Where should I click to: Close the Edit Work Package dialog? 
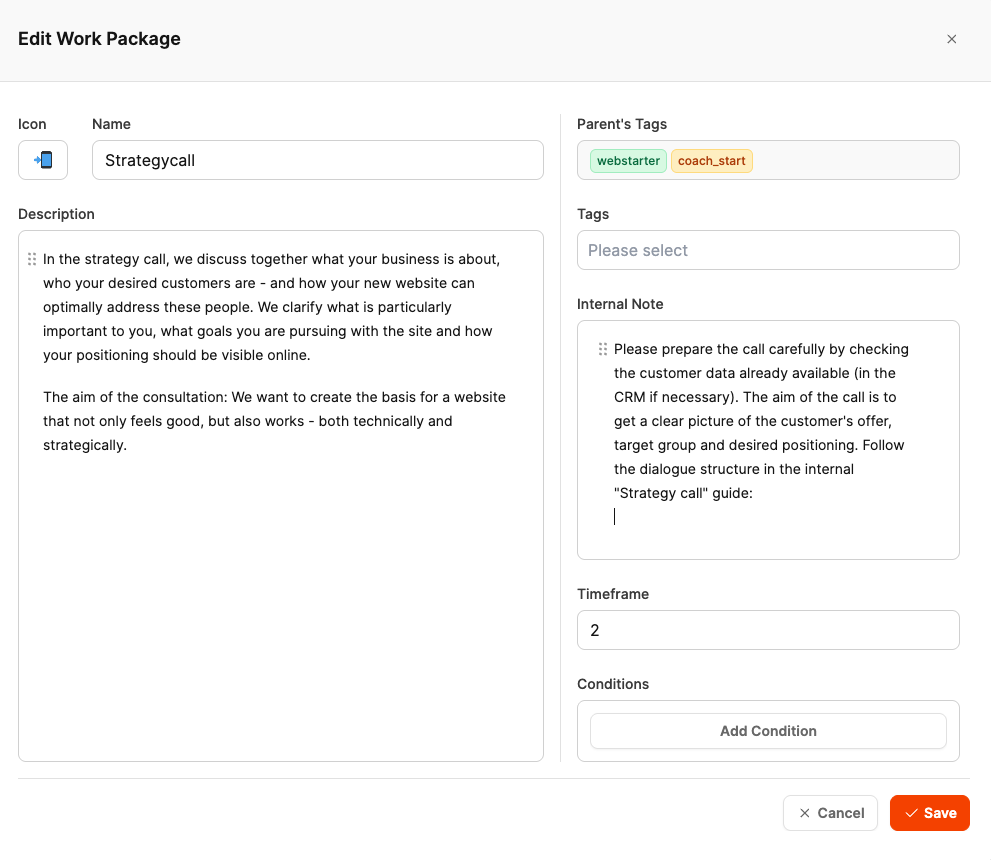(951, 40)
